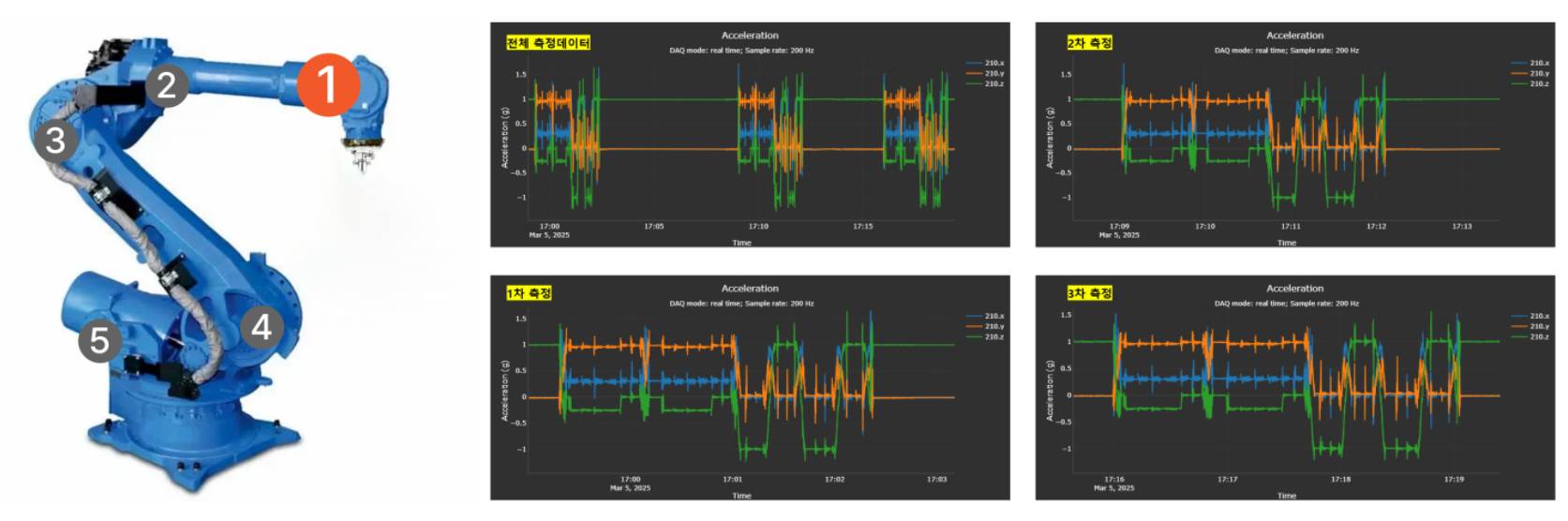Screen dimensions: 1568x521
Task: Click the yellow 전체 측정데이터 label
Action: [548, 43]
